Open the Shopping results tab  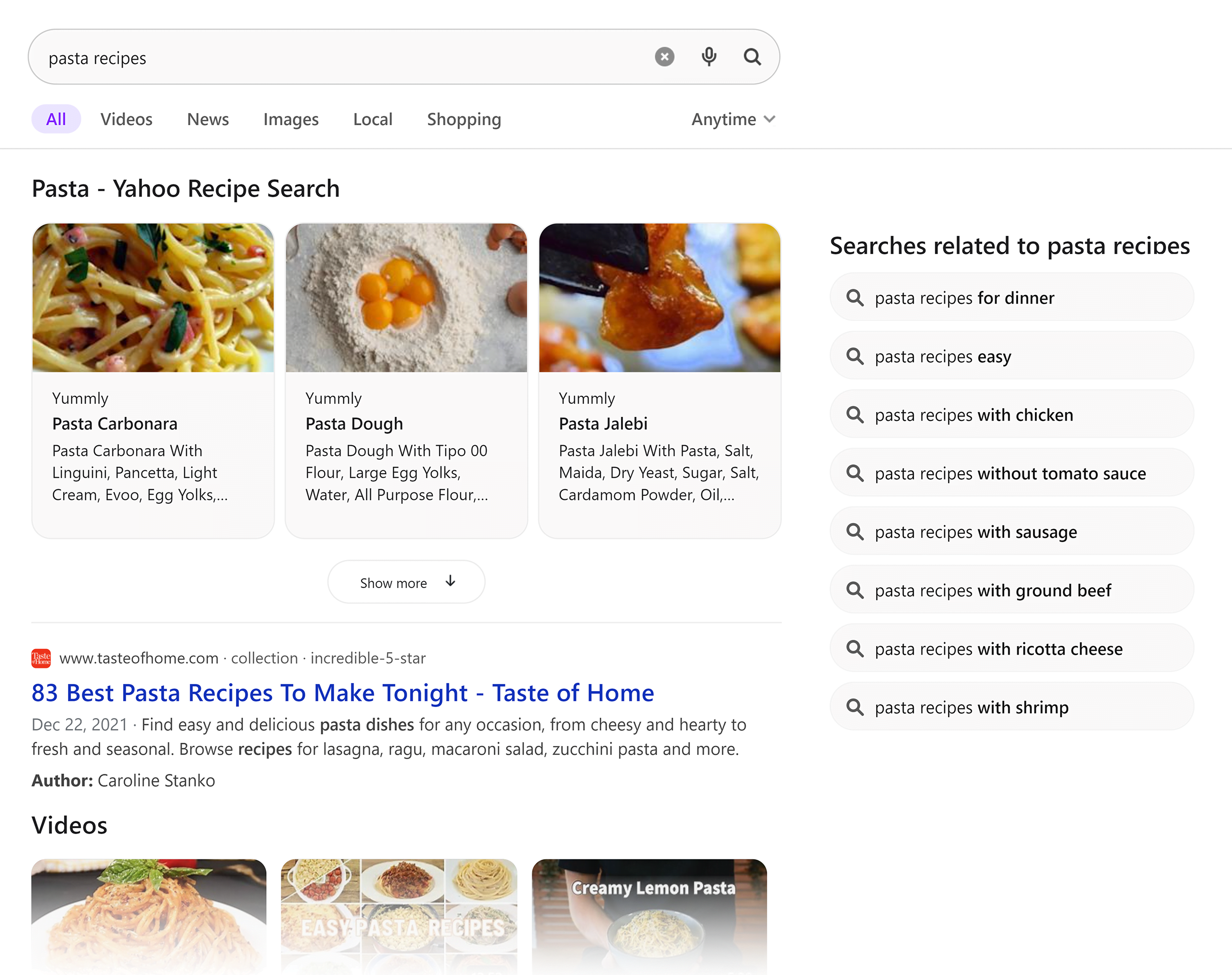pos(463,119)
